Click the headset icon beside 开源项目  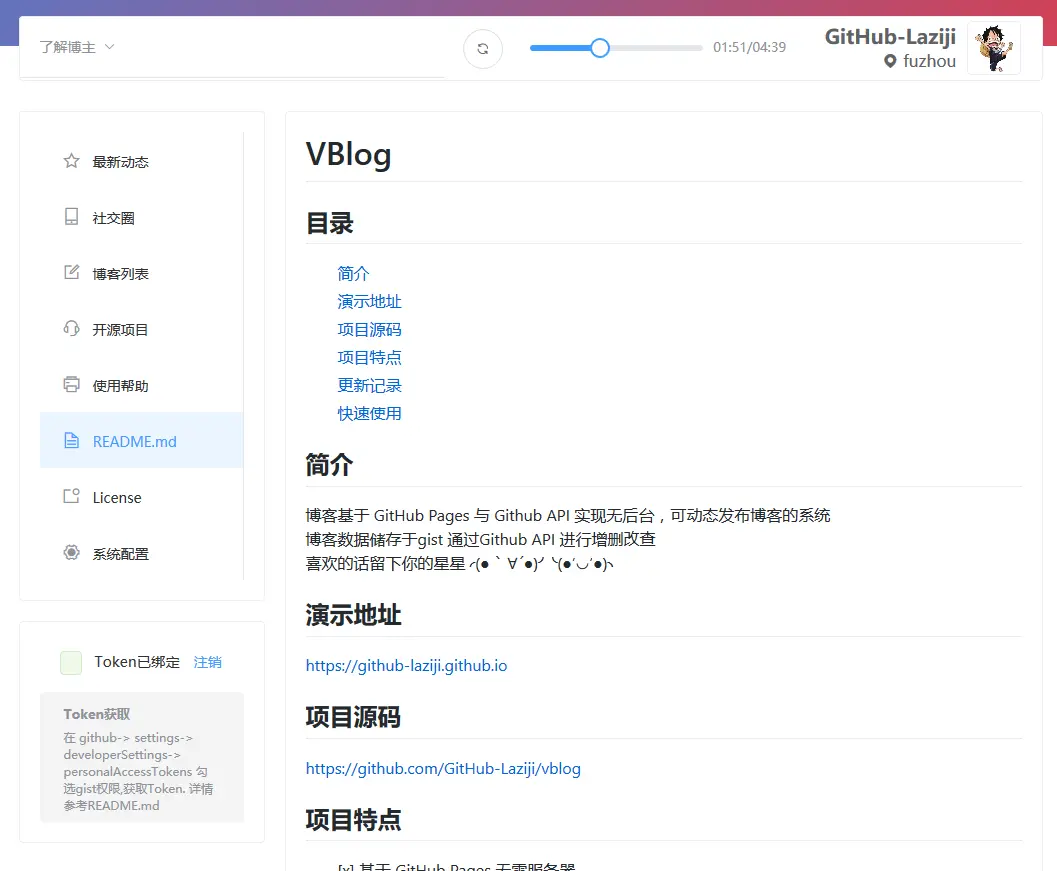click(71, 328)
